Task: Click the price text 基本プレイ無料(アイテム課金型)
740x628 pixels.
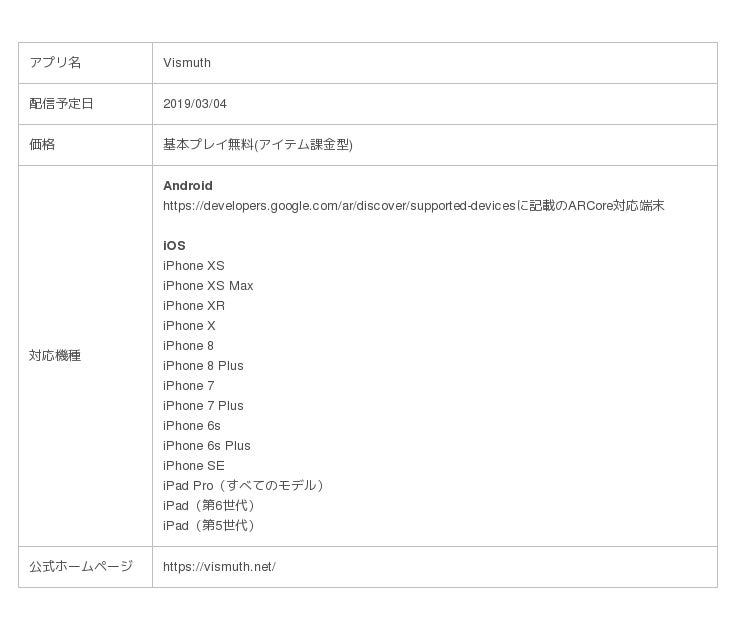Action: click(x=258, y=145)
